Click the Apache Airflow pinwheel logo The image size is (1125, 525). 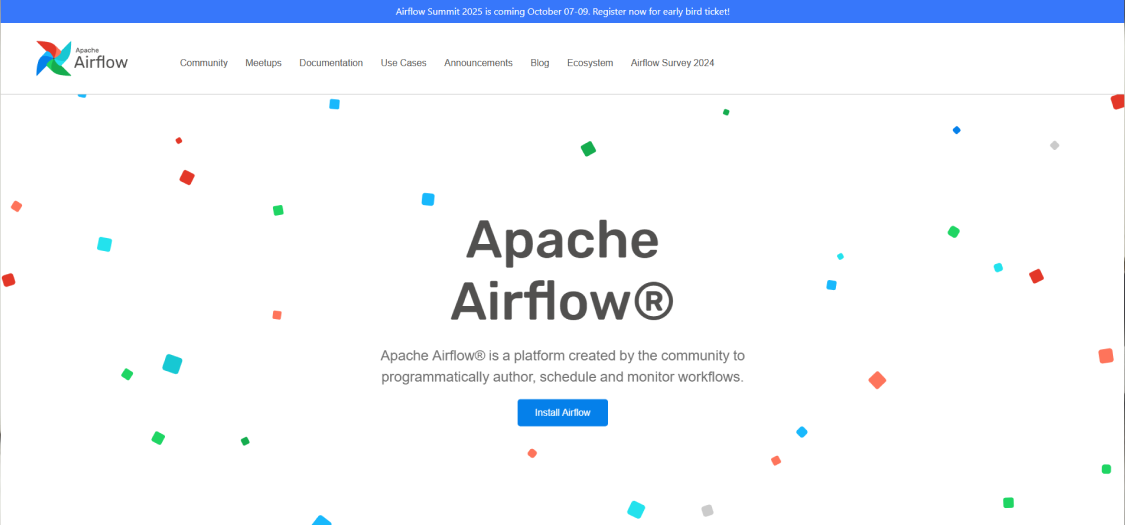tap(82, 59)
